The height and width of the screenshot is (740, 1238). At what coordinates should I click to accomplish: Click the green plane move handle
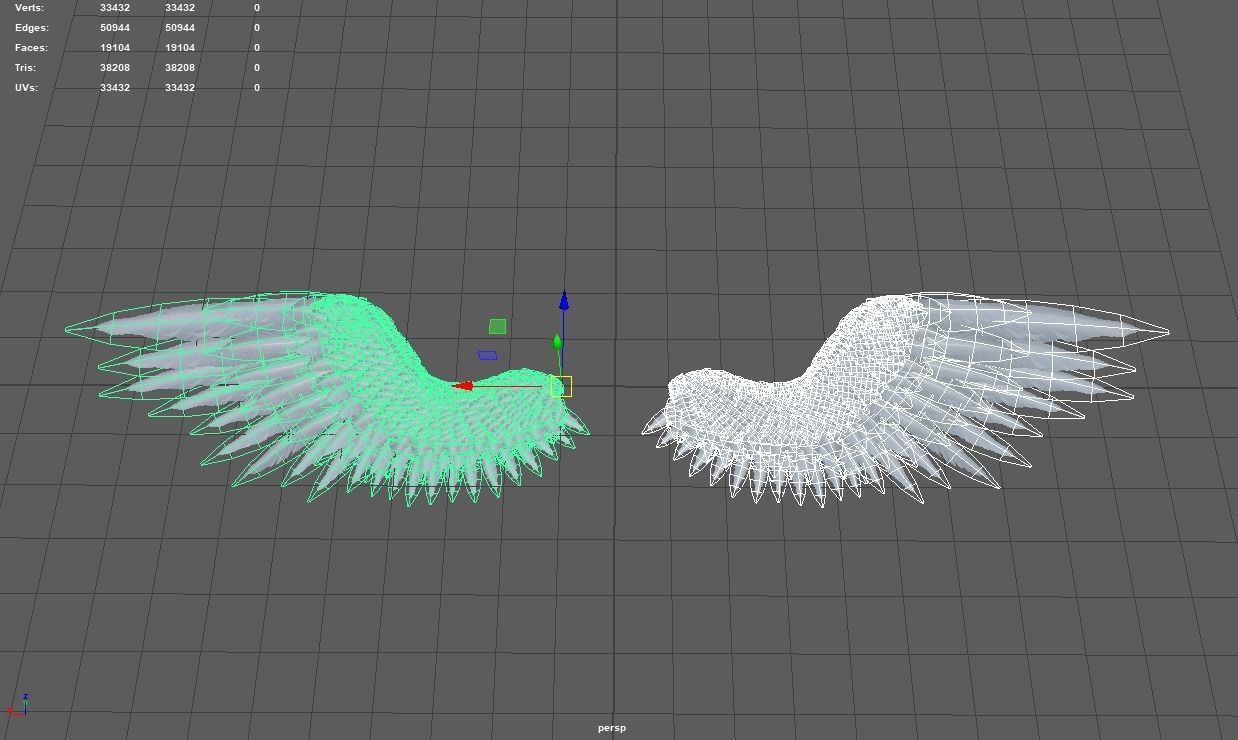tap(498, 326)
